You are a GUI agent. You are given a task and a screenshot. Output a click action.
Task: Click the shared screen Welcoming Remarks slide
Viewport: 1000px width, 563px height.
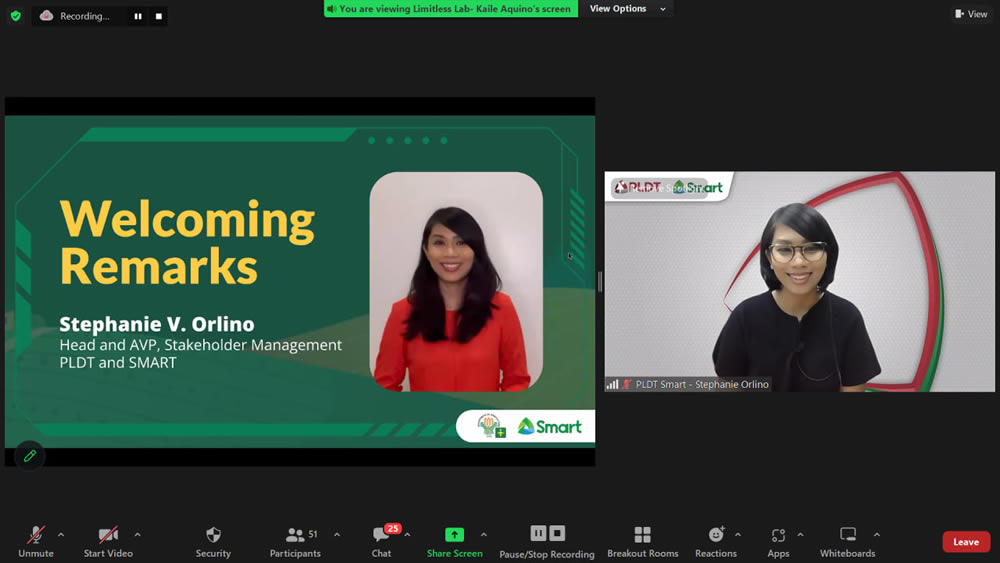(x=300, y=281)
